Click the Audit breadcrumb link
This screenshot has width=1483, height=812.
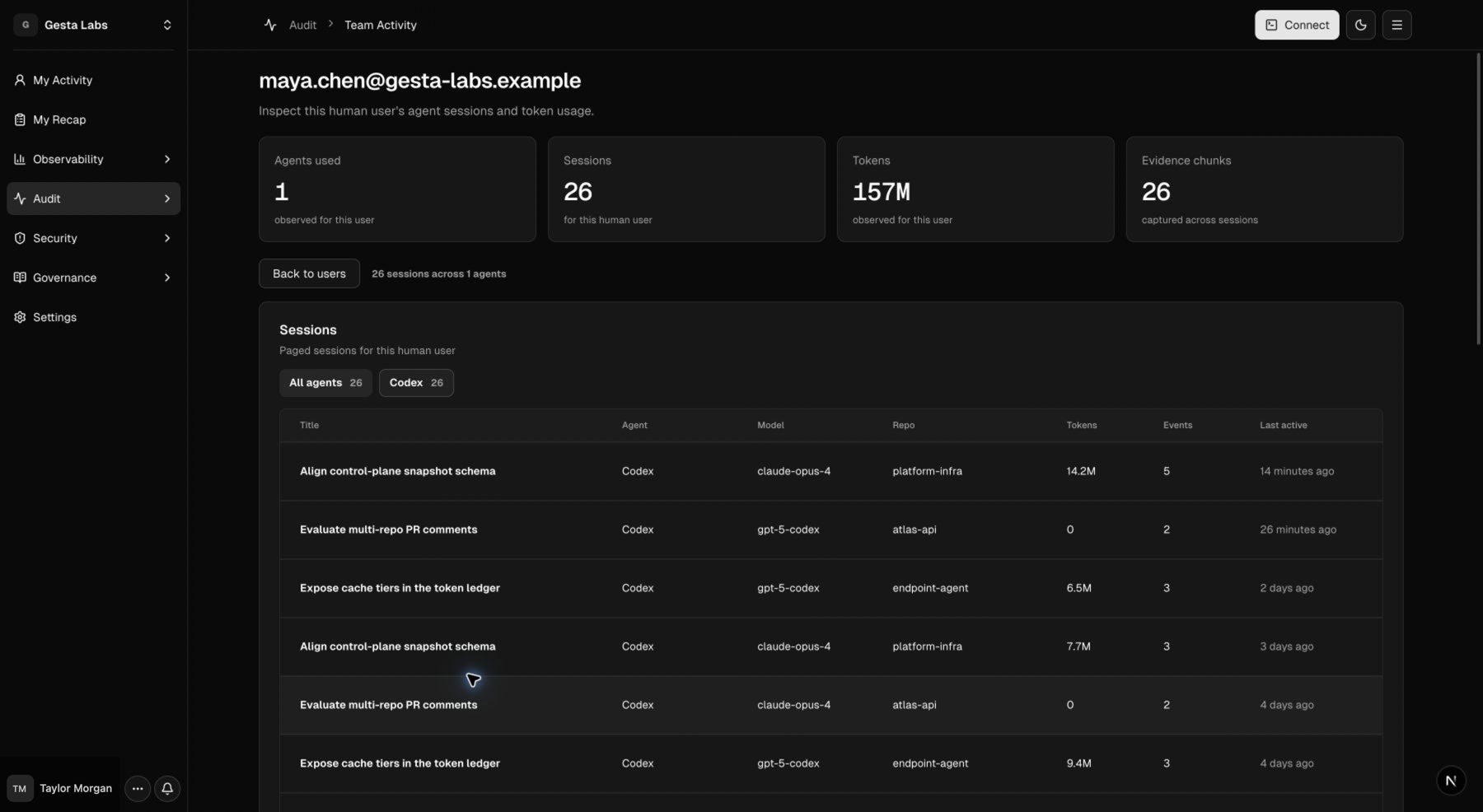[x=302, y=25]
